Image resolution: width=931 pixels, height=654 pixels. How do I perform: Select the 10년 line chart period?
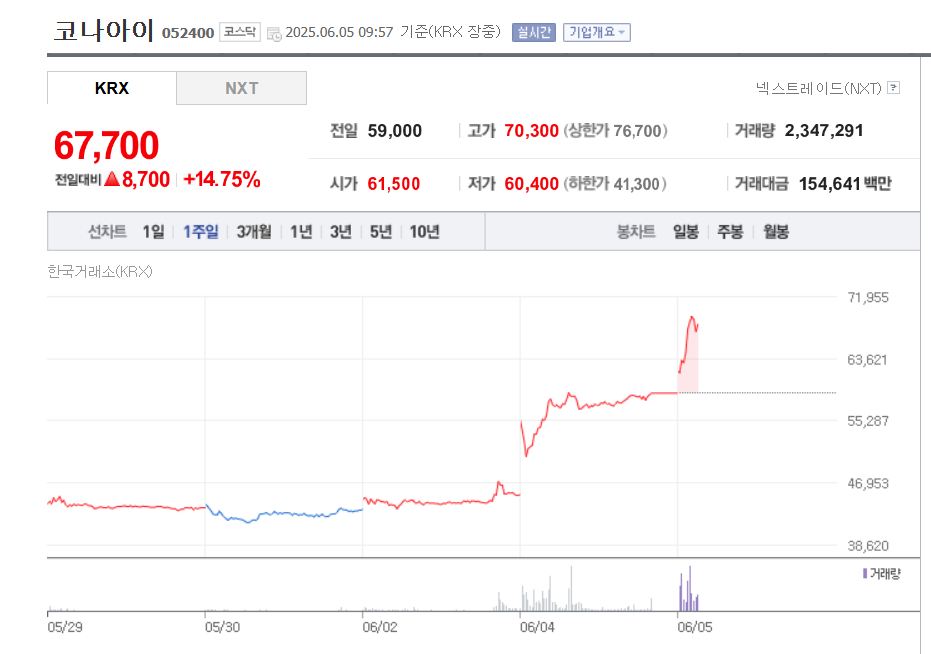425,232
